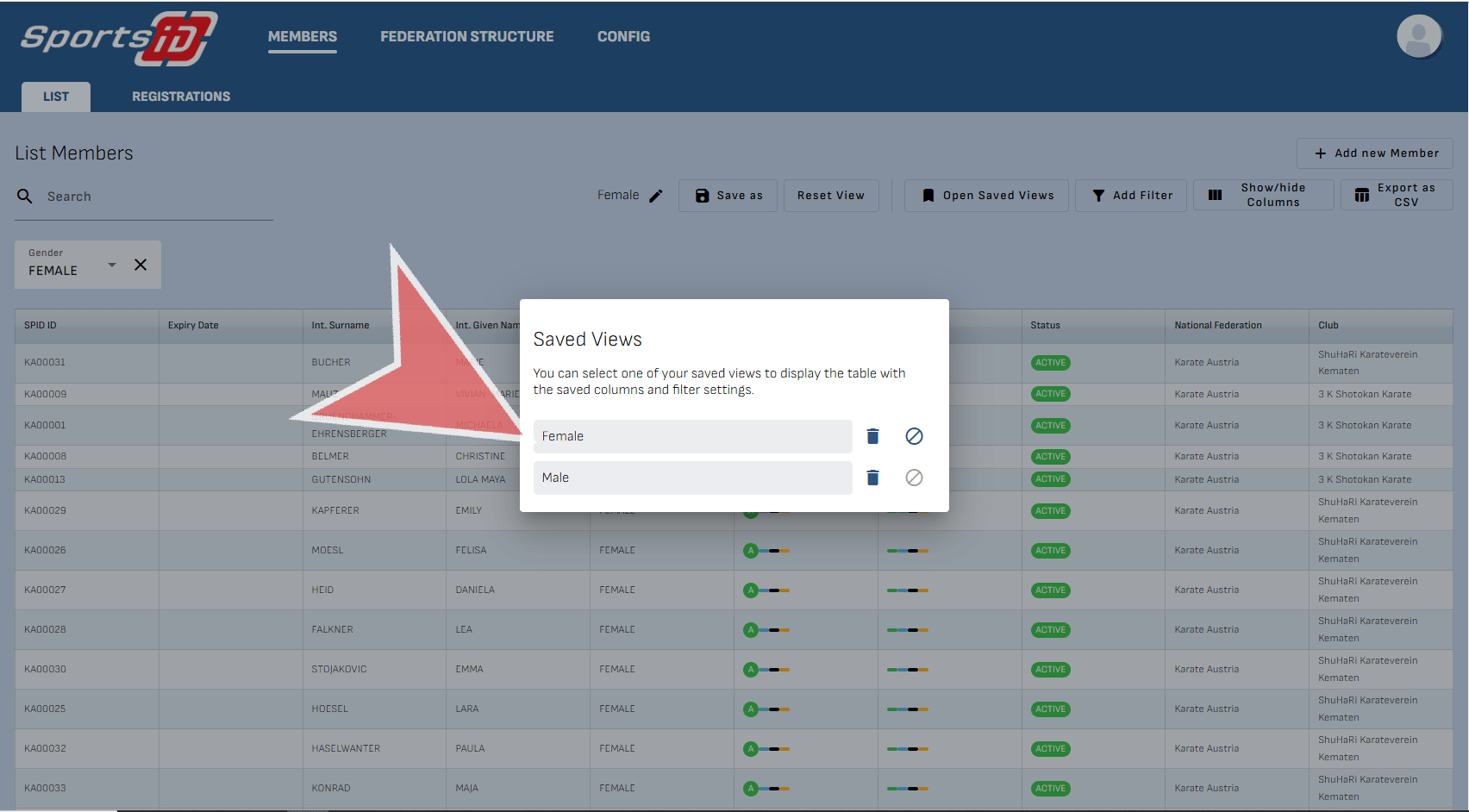This screenshot has width=1469, height=812.
Task: Remove the Gender filter with X
Action: click(141, 265)
